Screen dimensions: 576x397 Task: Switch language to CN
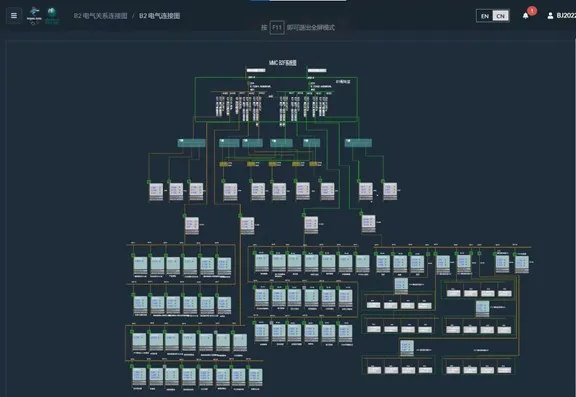tap(500, 16)
